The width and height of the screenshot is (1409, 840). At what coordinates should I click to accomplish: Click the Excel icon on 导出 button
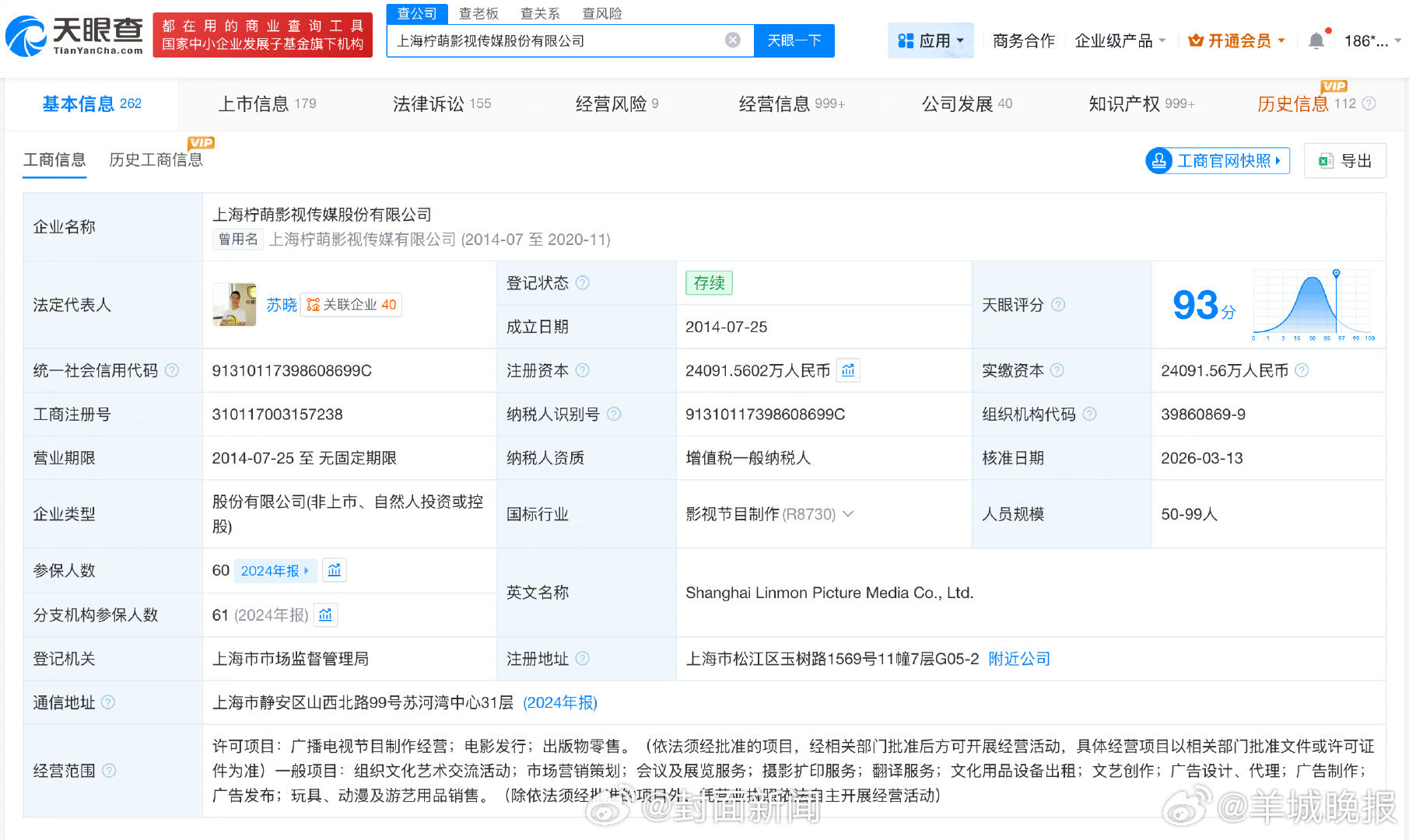click(x=1326, y=160)
